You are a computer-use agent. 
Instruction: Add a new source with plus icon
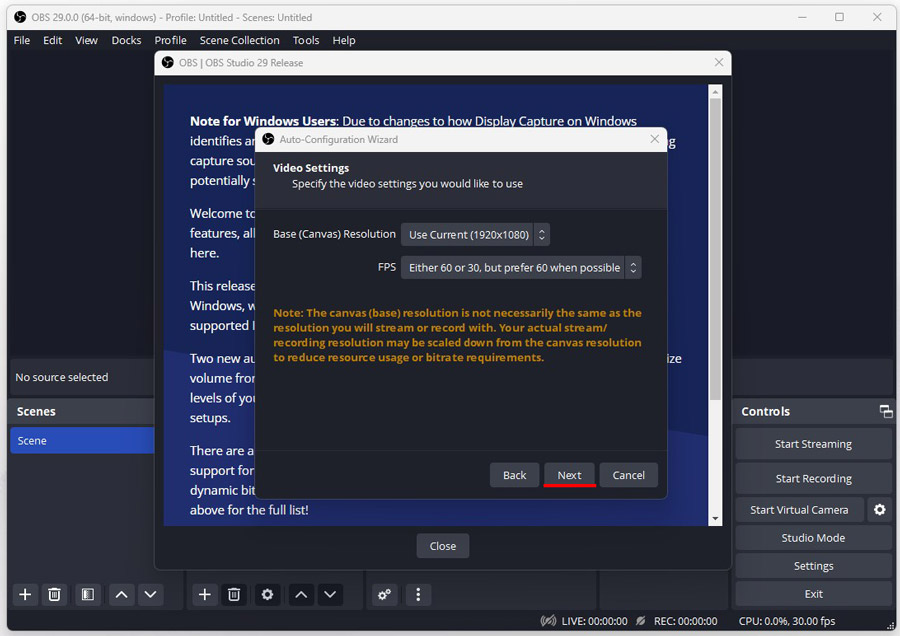coord(204,594)
